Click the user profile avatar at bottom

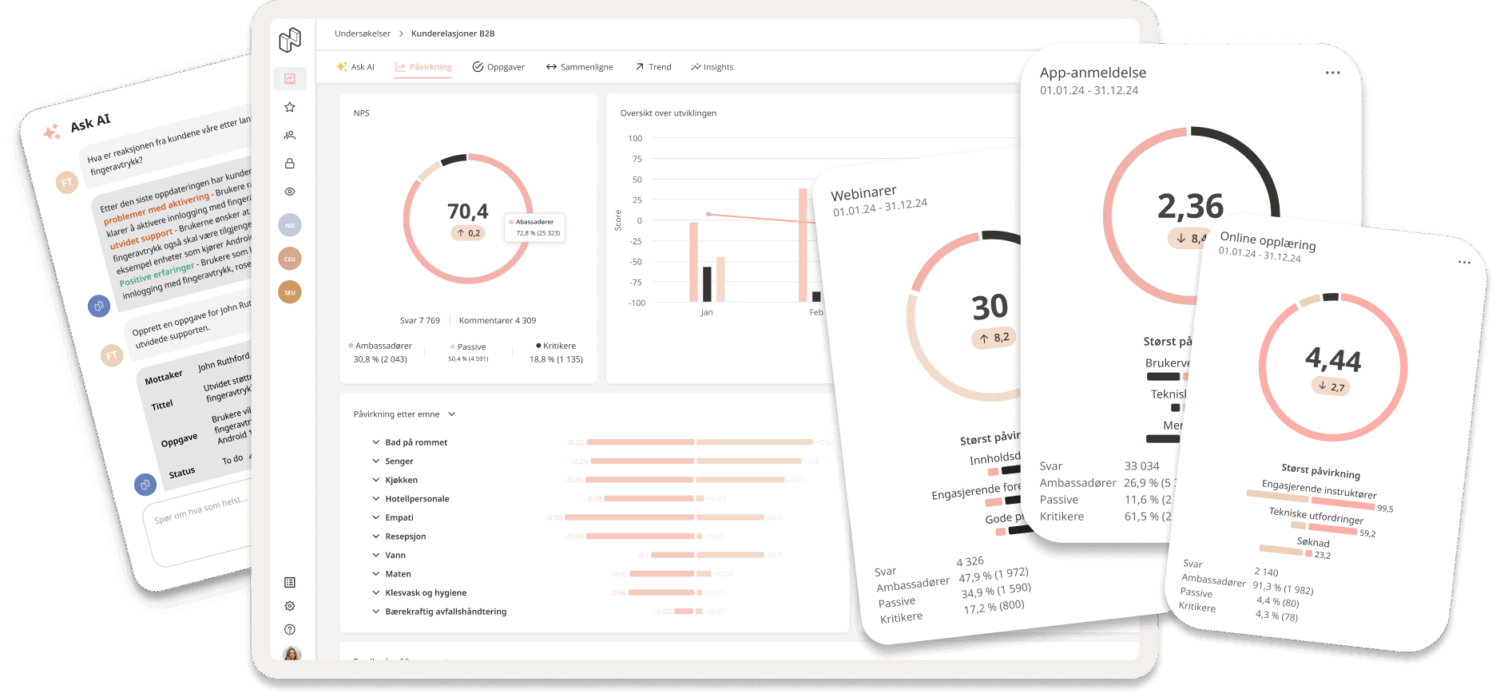click(292, 654)
